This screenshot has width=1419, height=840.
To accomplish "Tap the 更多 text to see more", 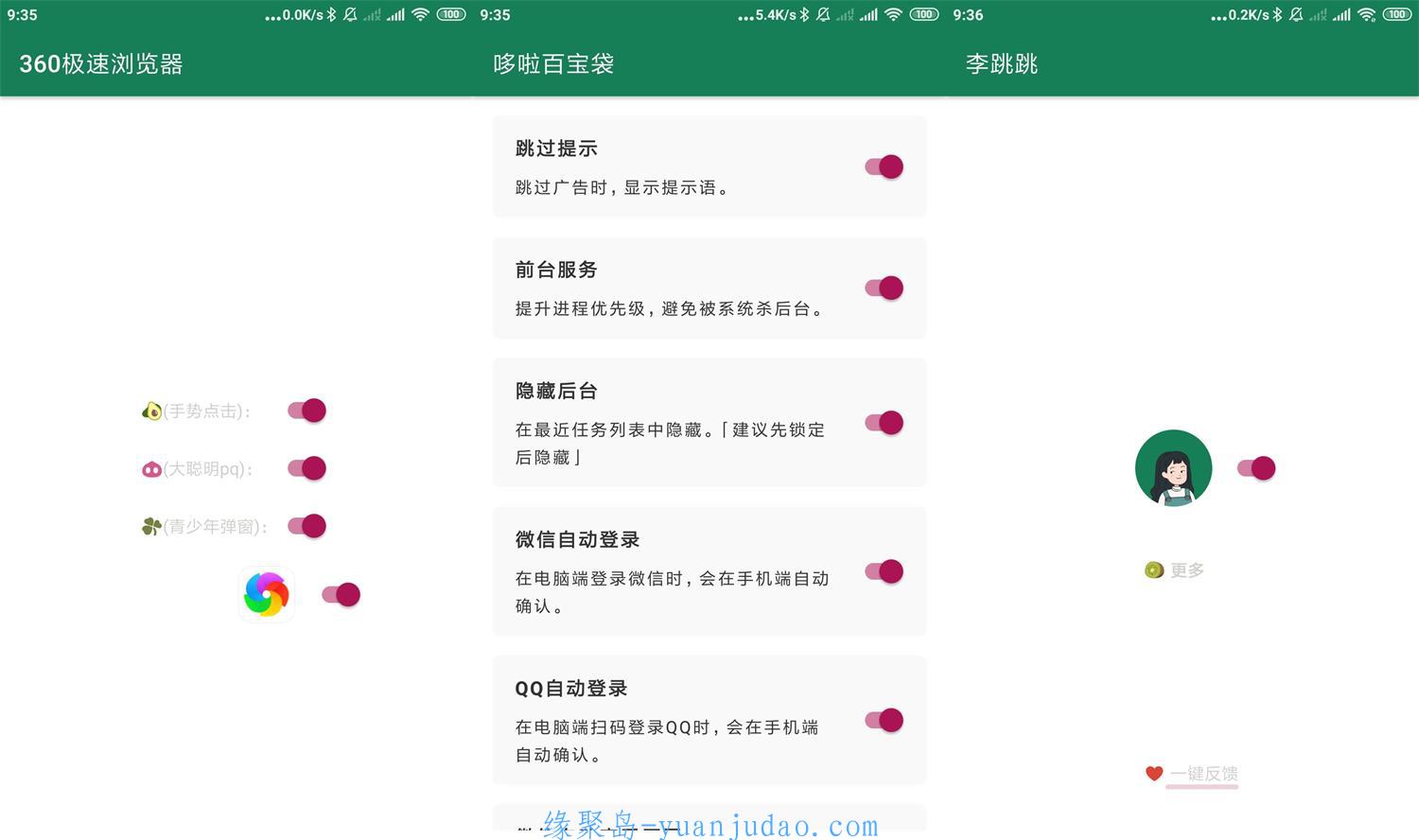I will (x=1187, y=569).
